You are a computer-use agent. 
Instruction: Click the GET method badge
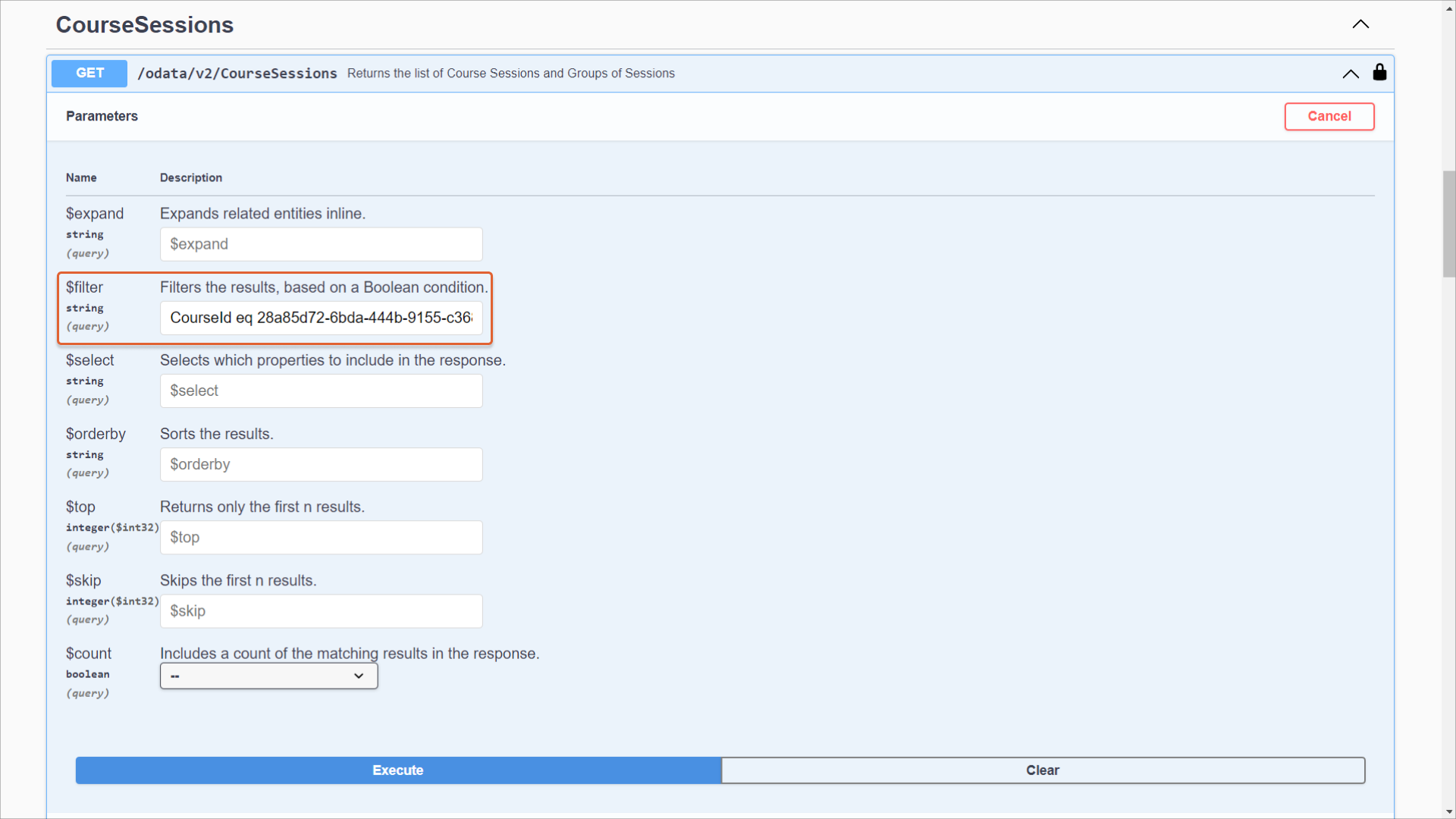tap(89, 73)
